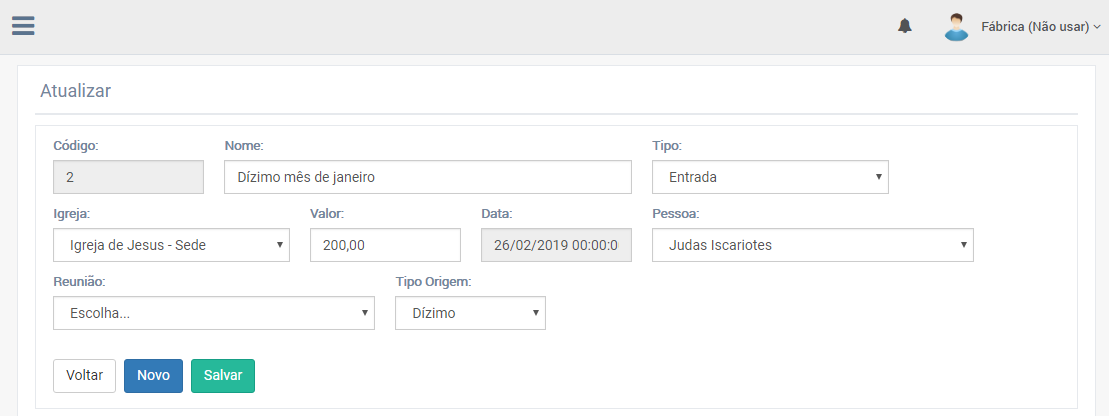Click the Valor input field
The height and width of the screenshot is (416, 1109).
[x=385, y=245]
